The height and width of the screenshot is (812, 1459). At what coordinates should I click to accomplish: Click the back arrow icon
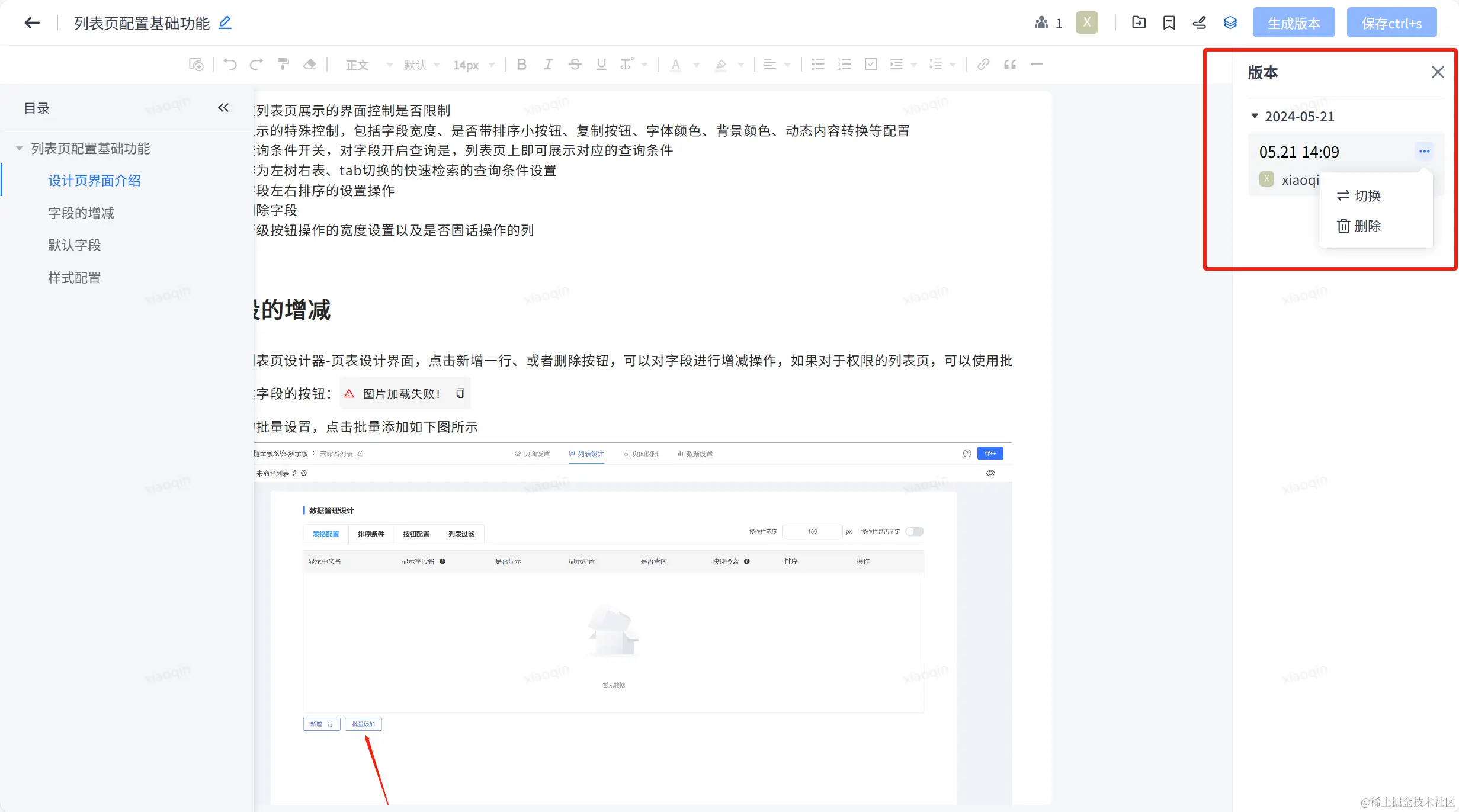[32, 23]
